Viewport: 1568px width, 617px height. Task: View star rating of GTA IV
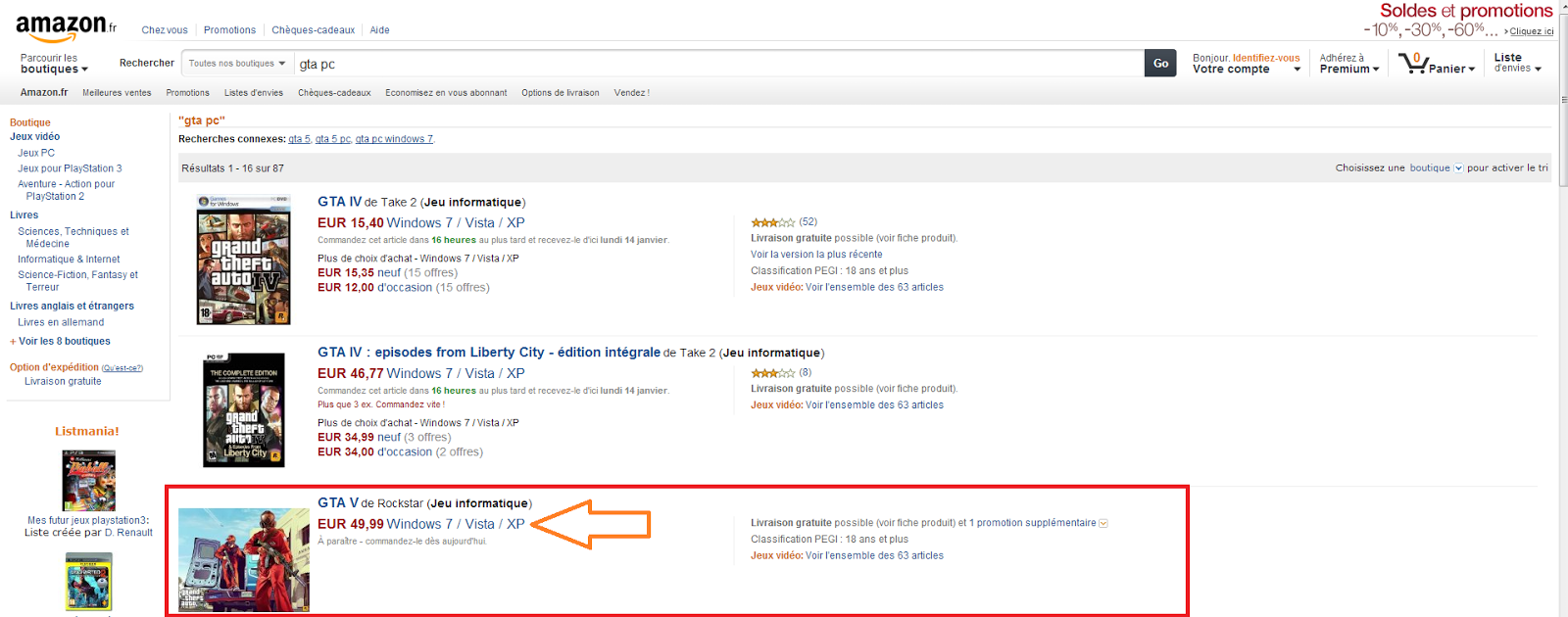tap(773, 222)
